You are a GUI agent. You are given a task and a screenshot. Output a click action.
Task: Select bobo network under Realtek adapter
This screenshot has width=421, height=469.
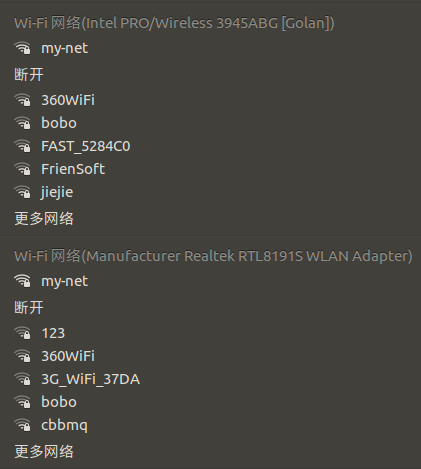210,402
